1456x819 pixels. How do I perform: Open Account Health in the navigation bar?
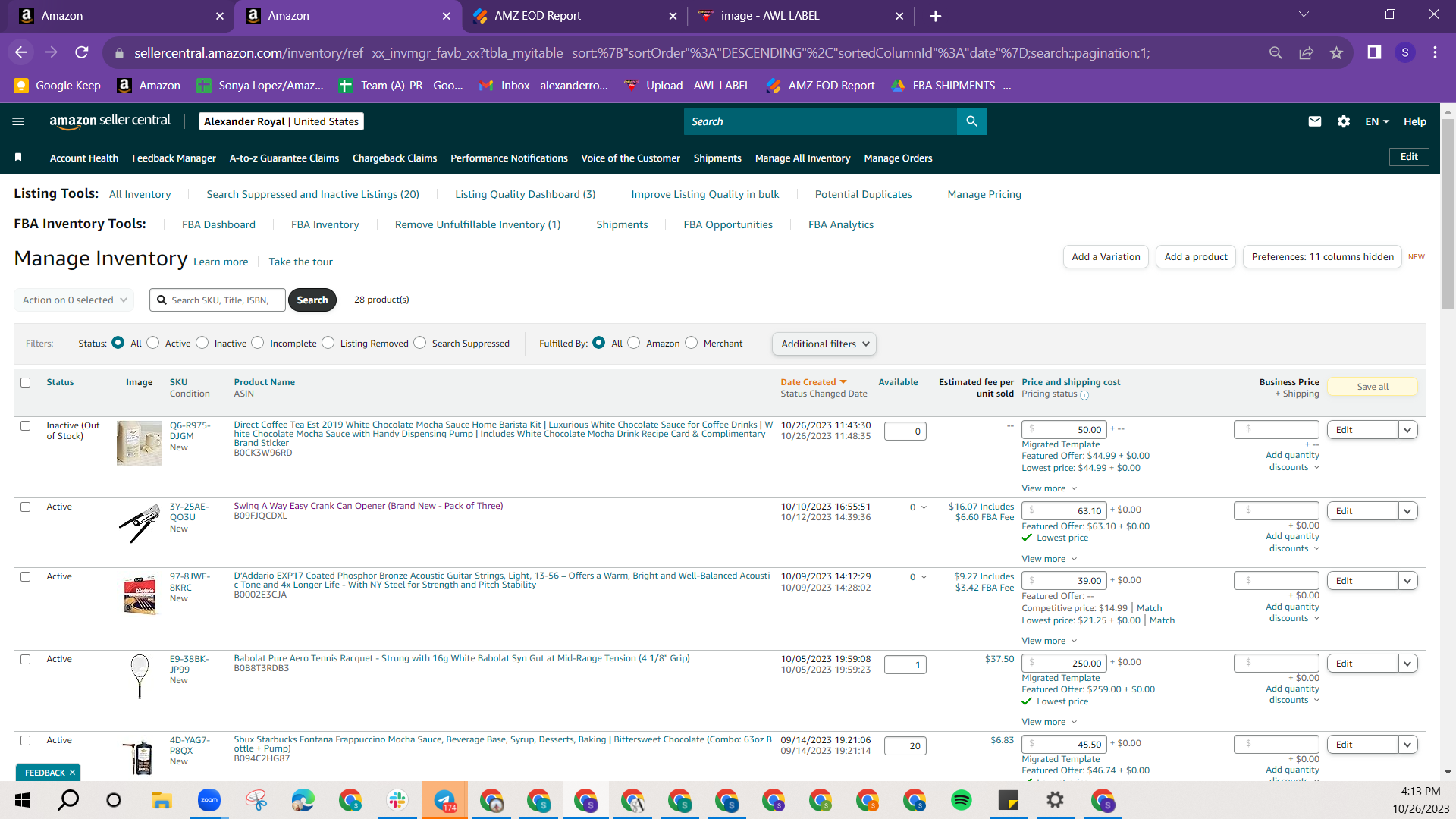coord(84,158)
